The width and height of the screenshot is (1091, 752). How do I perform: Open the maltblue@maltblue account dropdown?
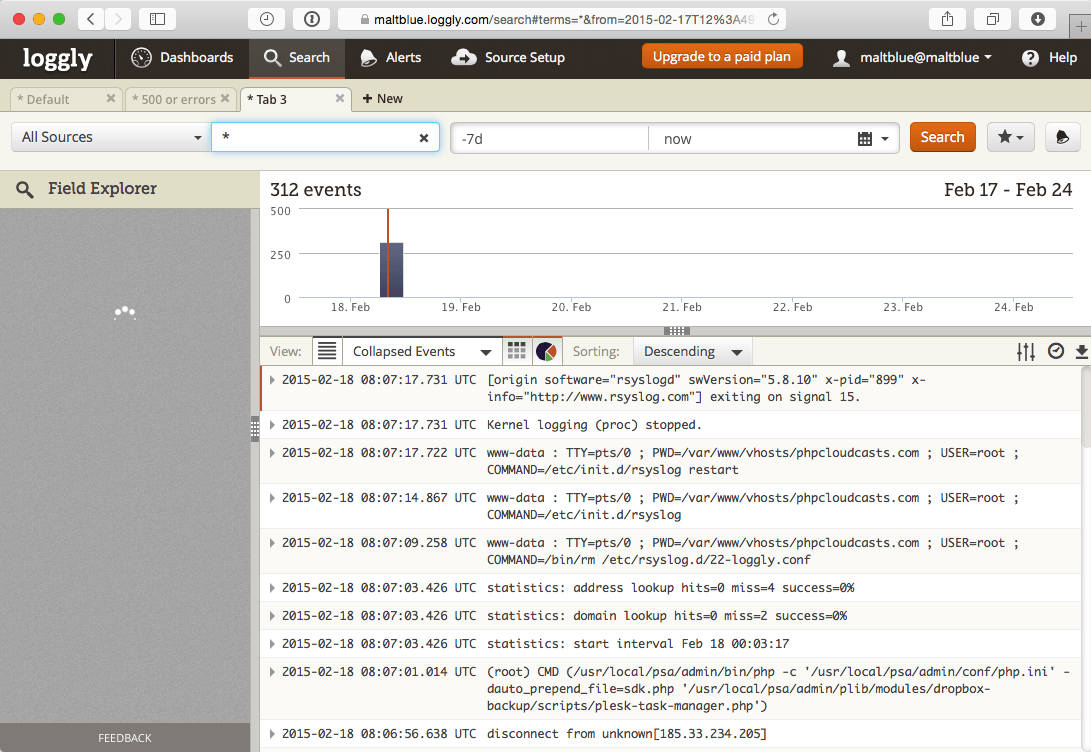[912, 58]
